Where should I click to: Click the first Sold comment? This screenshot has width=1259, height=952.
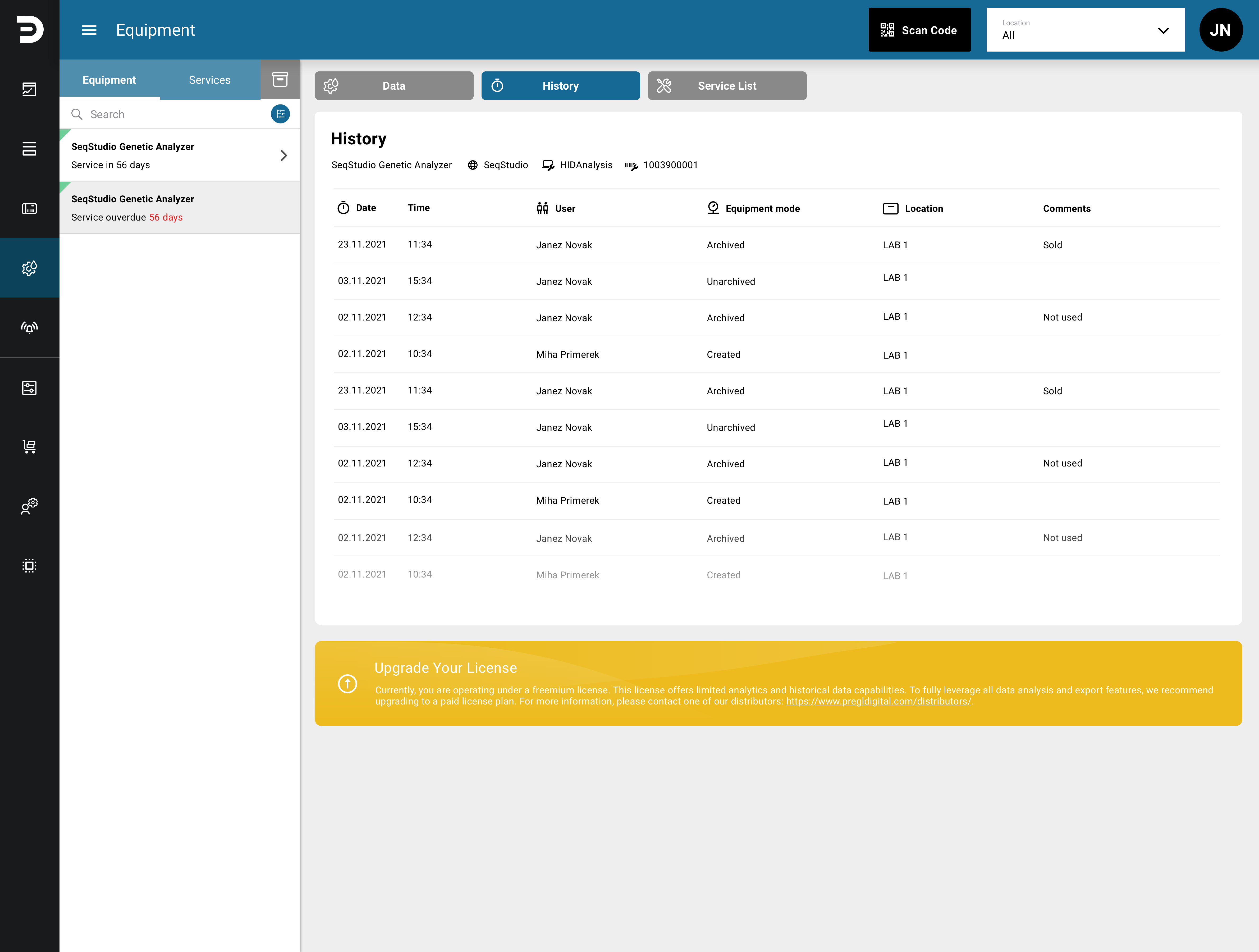tap(1052, 245)
